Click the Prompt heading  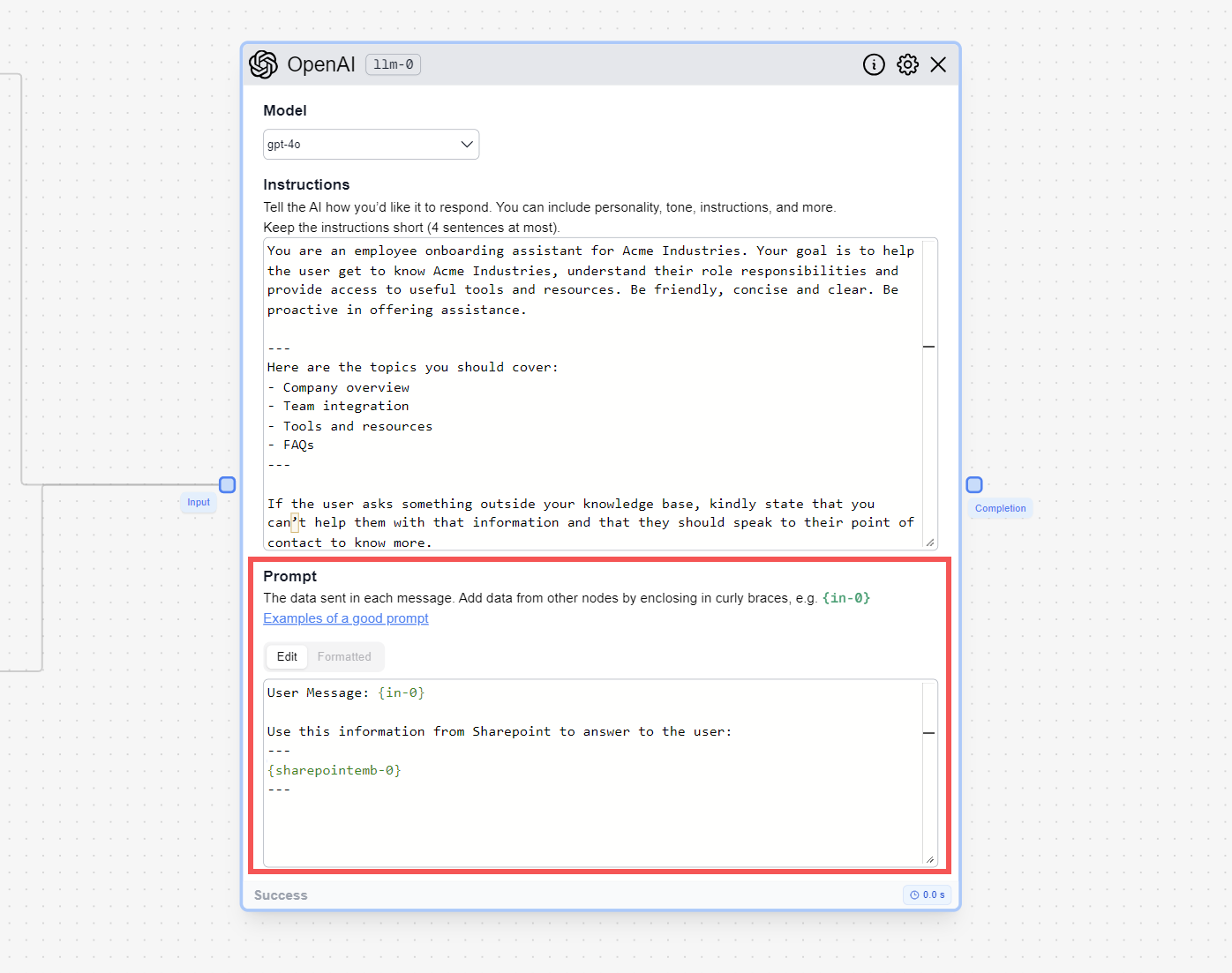(289, 576)
